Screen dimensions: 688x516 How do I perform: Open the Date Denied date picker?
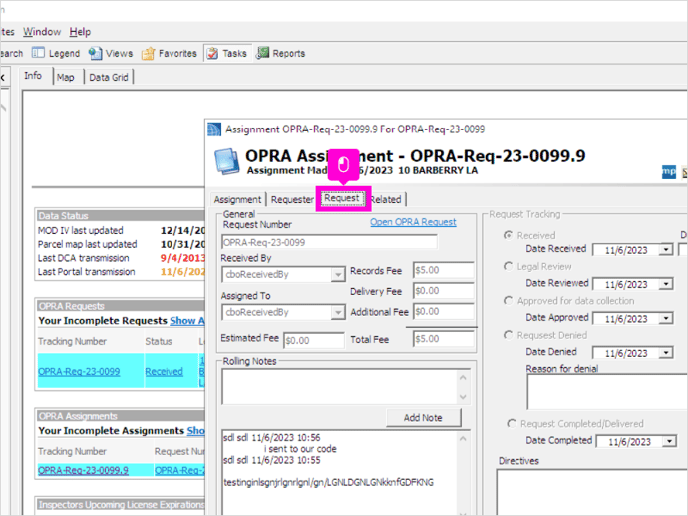point(666,352)
